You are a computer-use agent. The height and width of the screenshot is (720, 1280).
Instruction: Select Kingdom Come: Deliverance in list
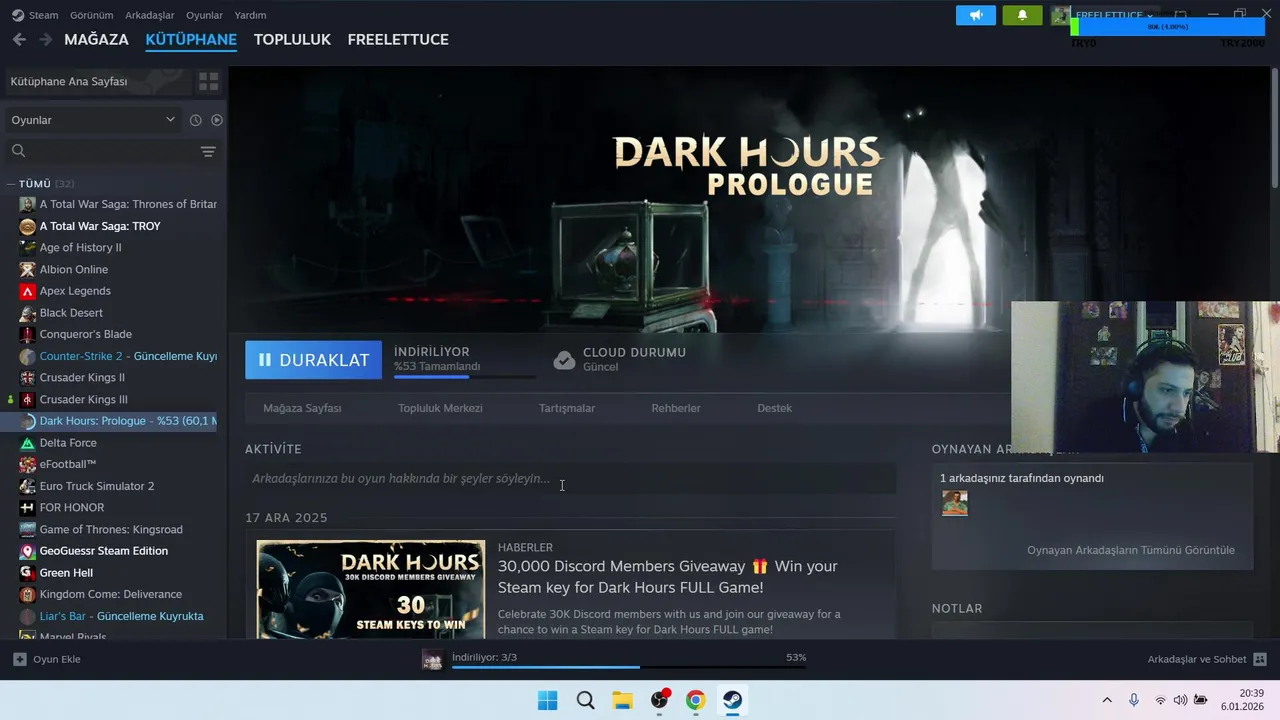111,594
